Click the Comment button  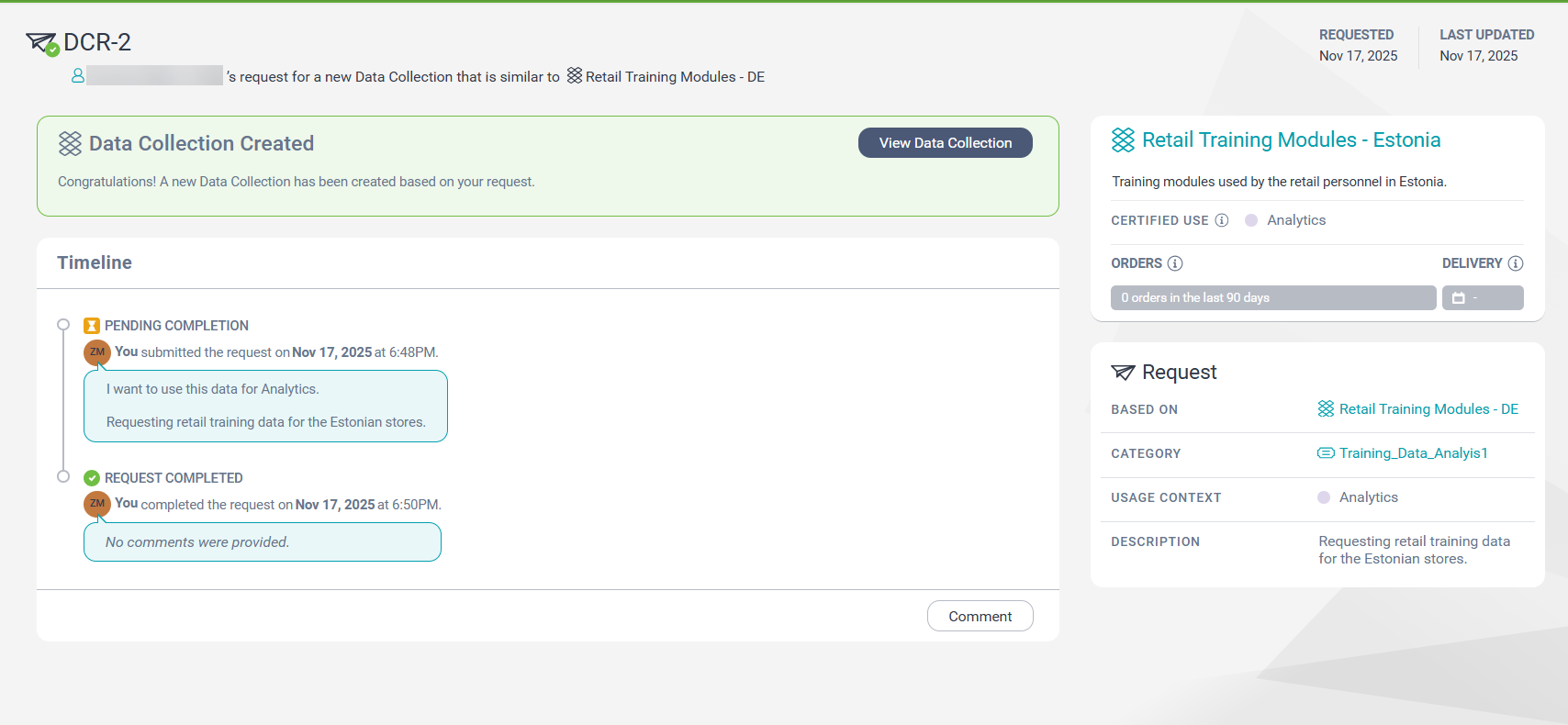pyautogui.click(x=980, y=616)
